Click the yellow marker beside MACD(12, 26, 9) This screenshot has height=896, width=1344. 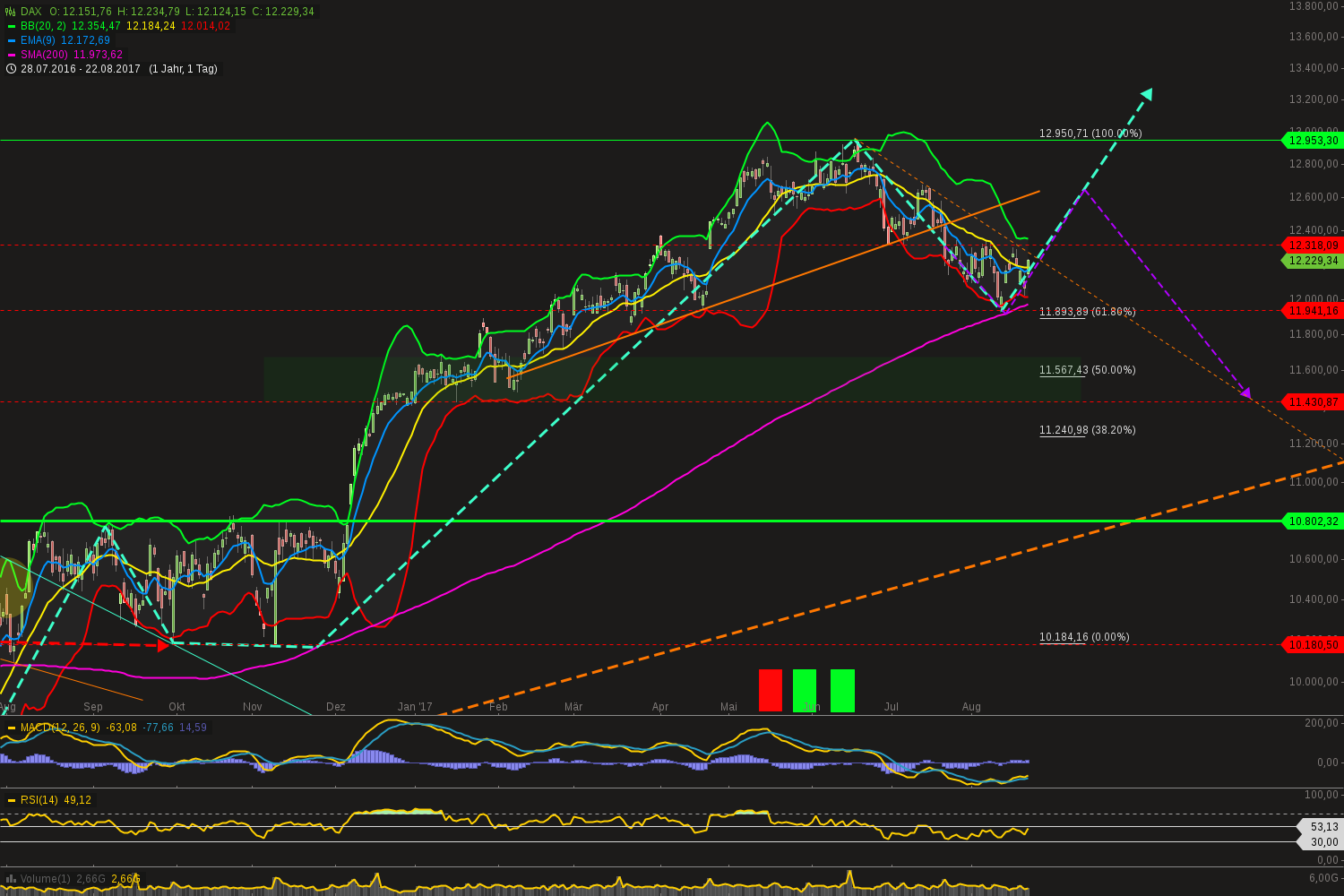[11, 728]
